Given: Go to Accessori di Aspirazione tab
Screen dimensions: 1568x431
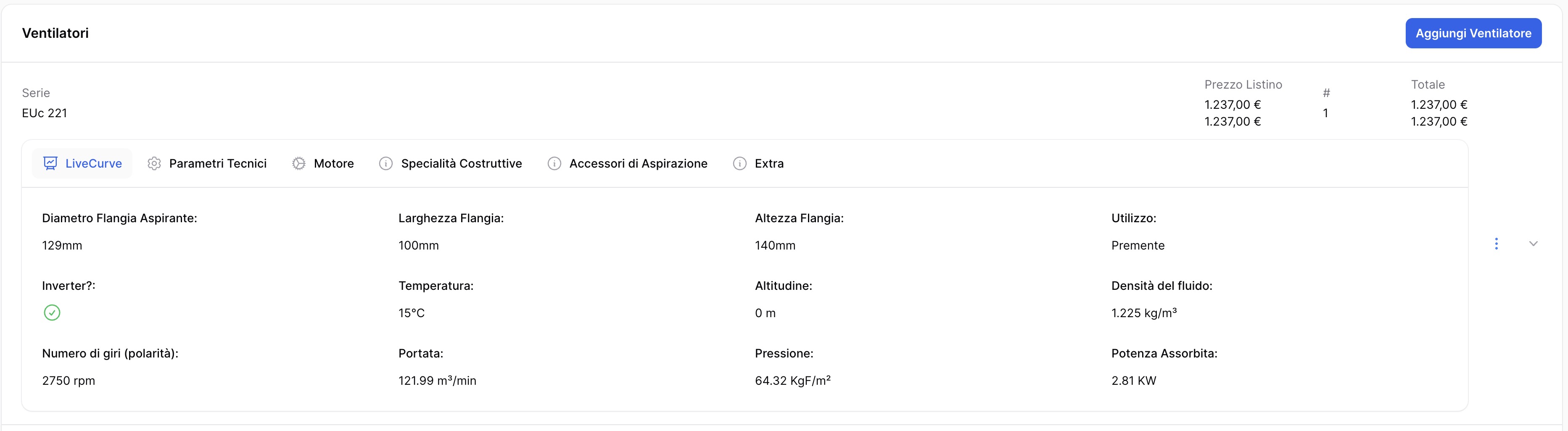Looking at the screenshot, I should click(638, 163).
